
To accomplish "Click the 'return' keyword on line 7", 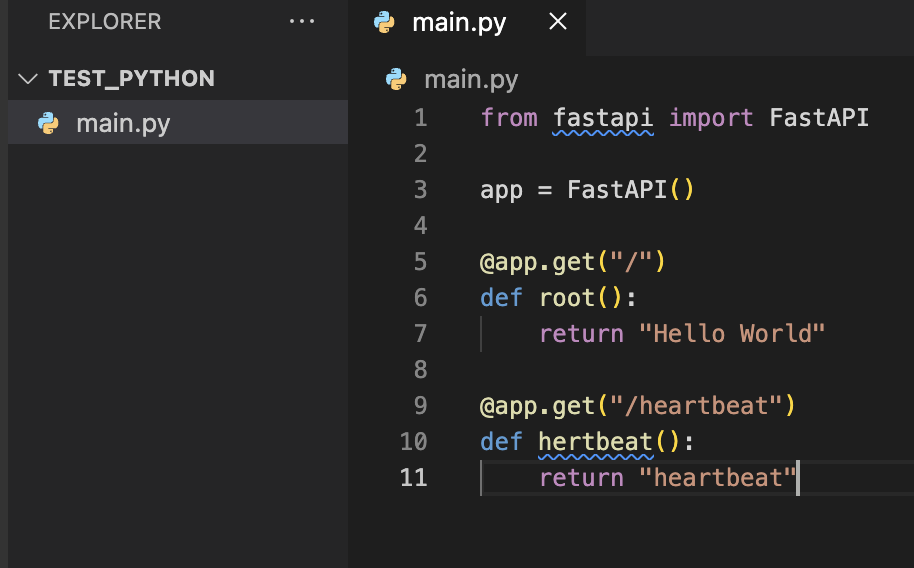I will (581, 334).
